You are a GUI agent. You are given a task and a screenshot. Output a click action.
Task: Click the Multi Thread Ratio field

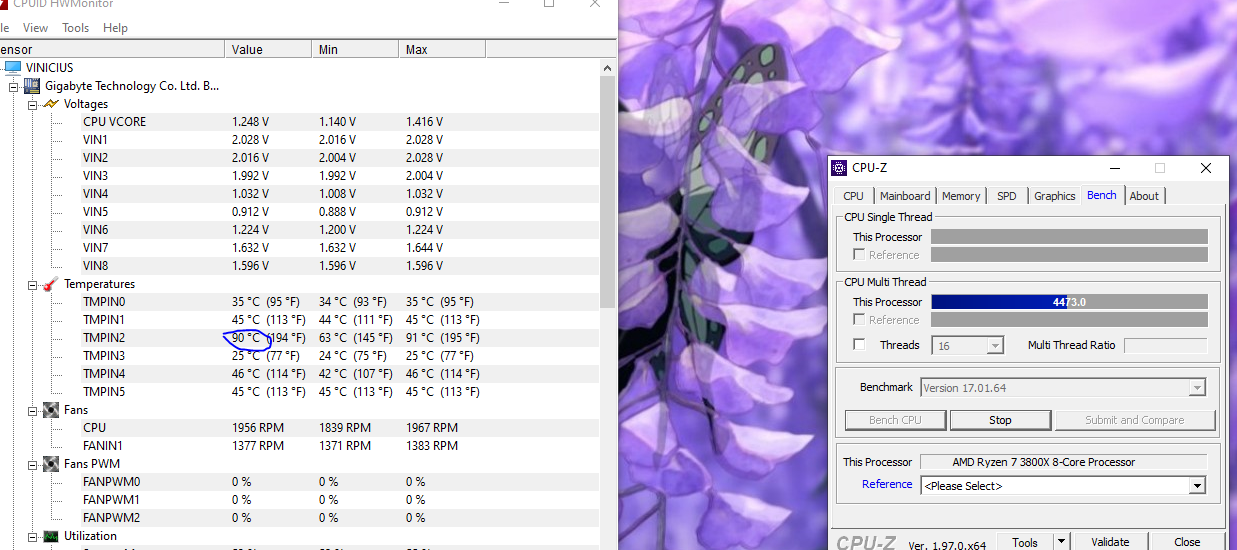[1165, 345]
